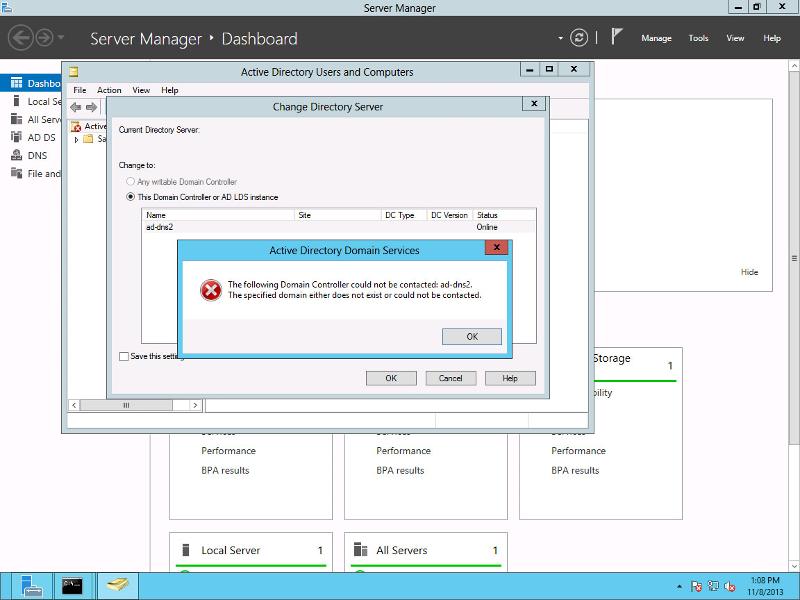
Task: Click OK in the Active Directory Domain Services error
Action: coord(472,336)
